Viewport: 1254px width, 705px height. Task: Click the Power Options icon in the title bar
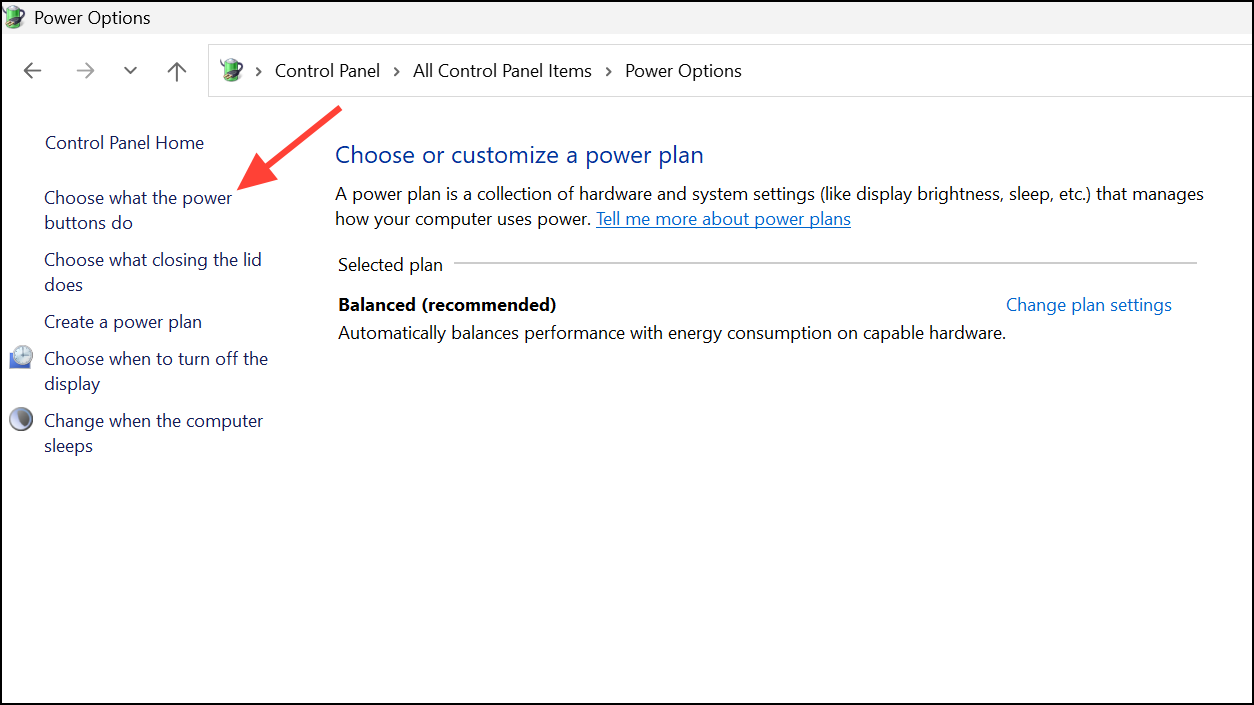coord(15,17)
